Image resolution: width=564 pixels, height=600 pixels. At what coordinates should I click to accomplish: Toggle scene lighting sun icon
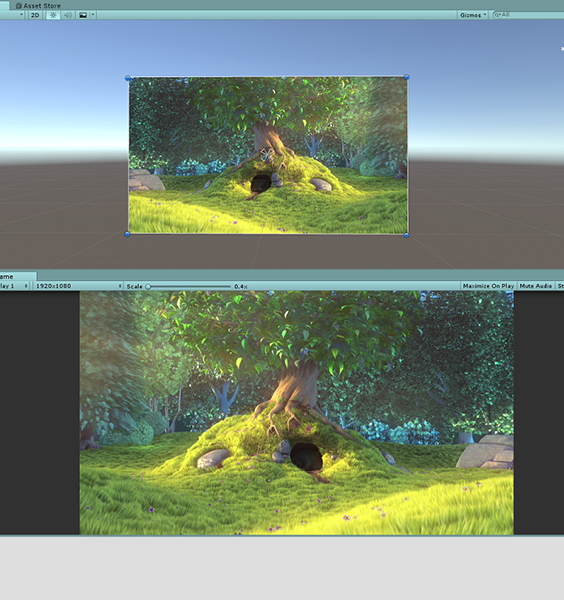click(x=53, y=15)
